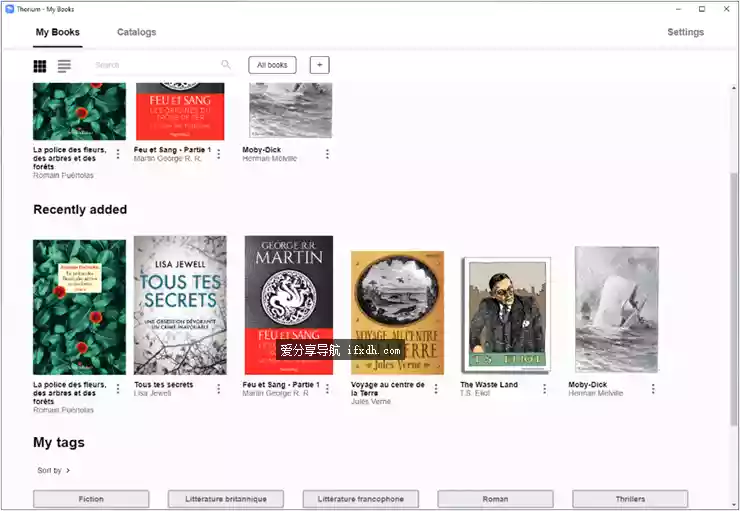The height and width of the screenshot is (511, 740).
Task: Click the All books button
Action: 272,65
